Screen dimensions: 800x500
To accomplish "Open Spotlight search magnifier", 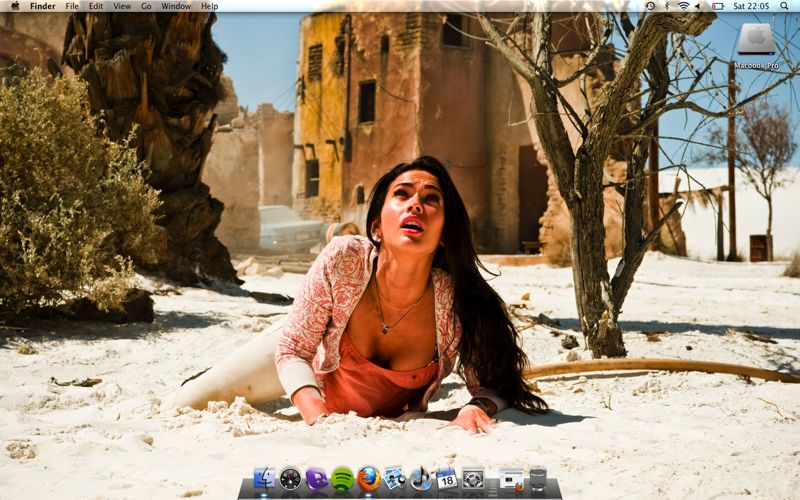I will click(784, 6).
